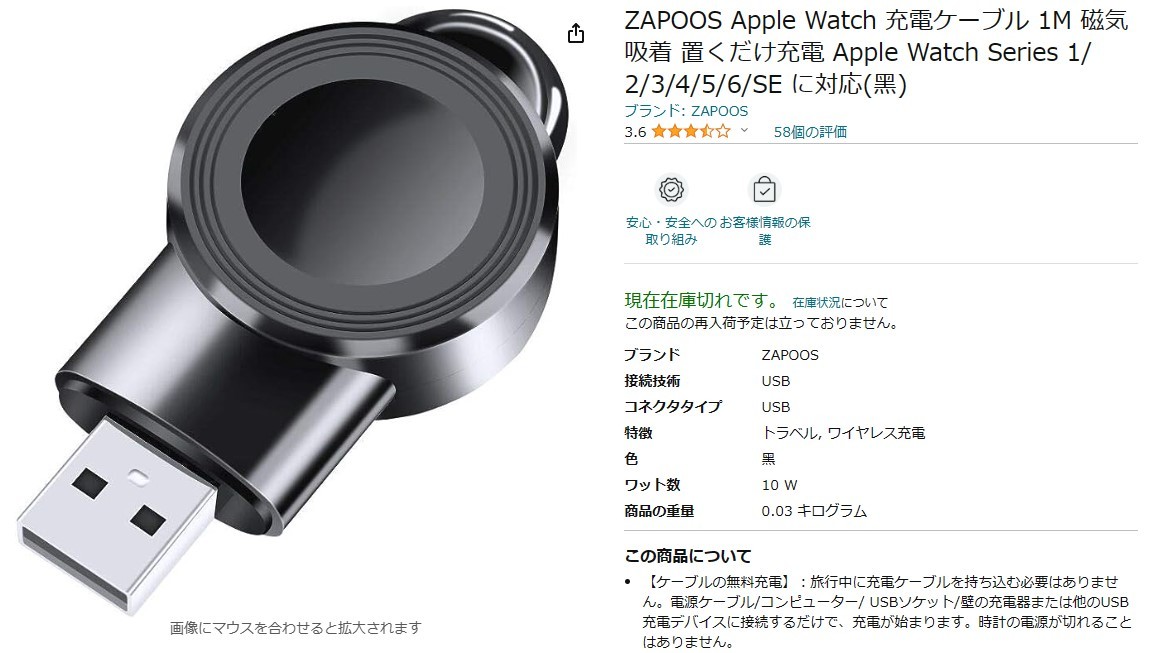1159x653 pixels.
Task: Click the お客様情報の保護 text link
Action: pos(765,231)
